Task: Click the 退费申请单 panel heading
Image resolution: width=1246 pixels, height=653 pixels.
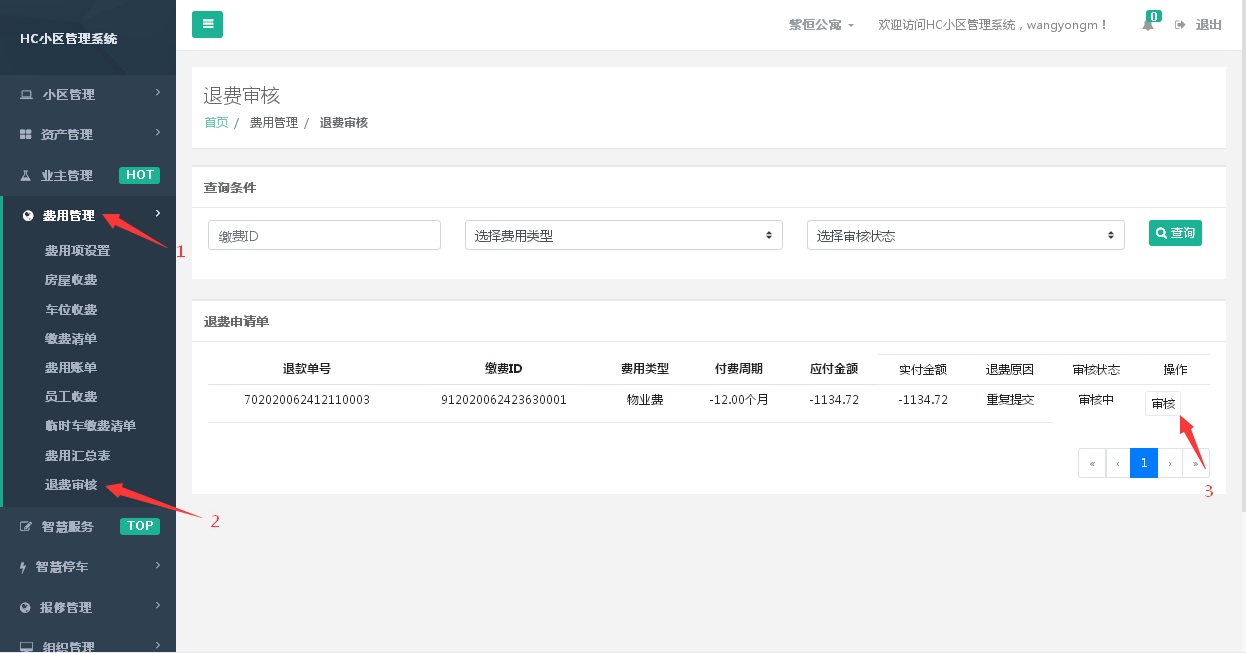Action: point(236,322)
